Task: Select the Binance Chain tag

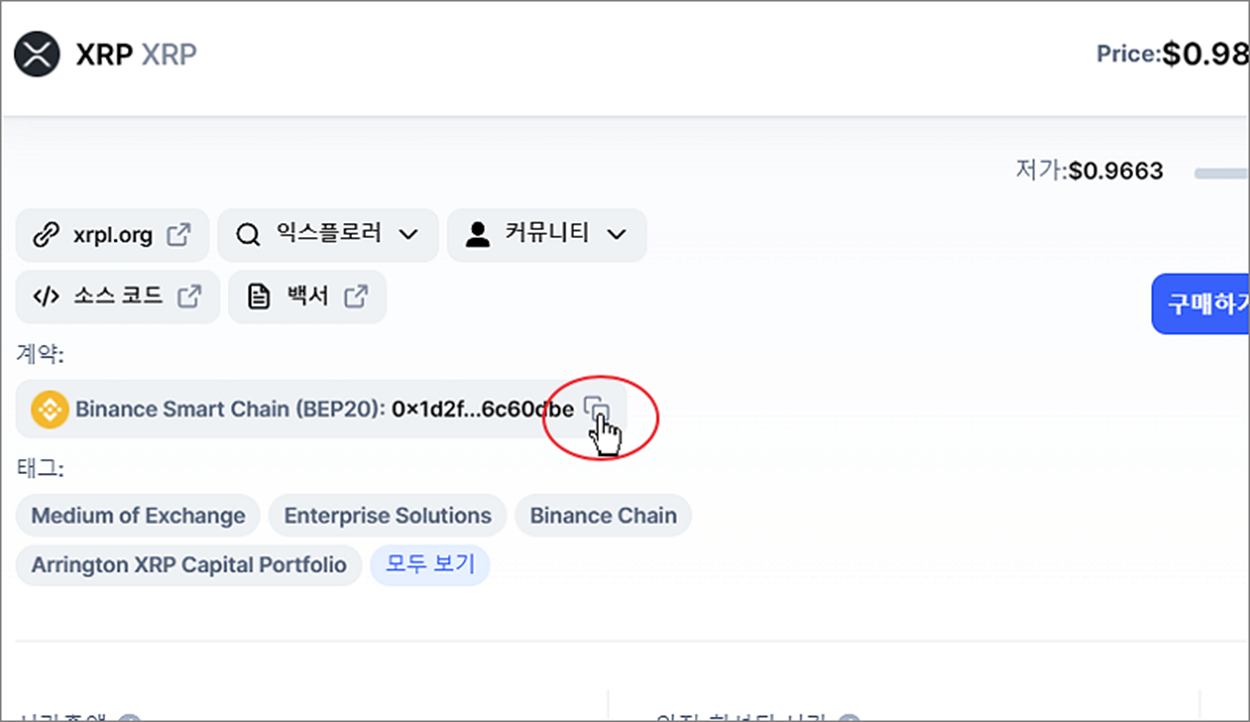Action: pos(603,516)
